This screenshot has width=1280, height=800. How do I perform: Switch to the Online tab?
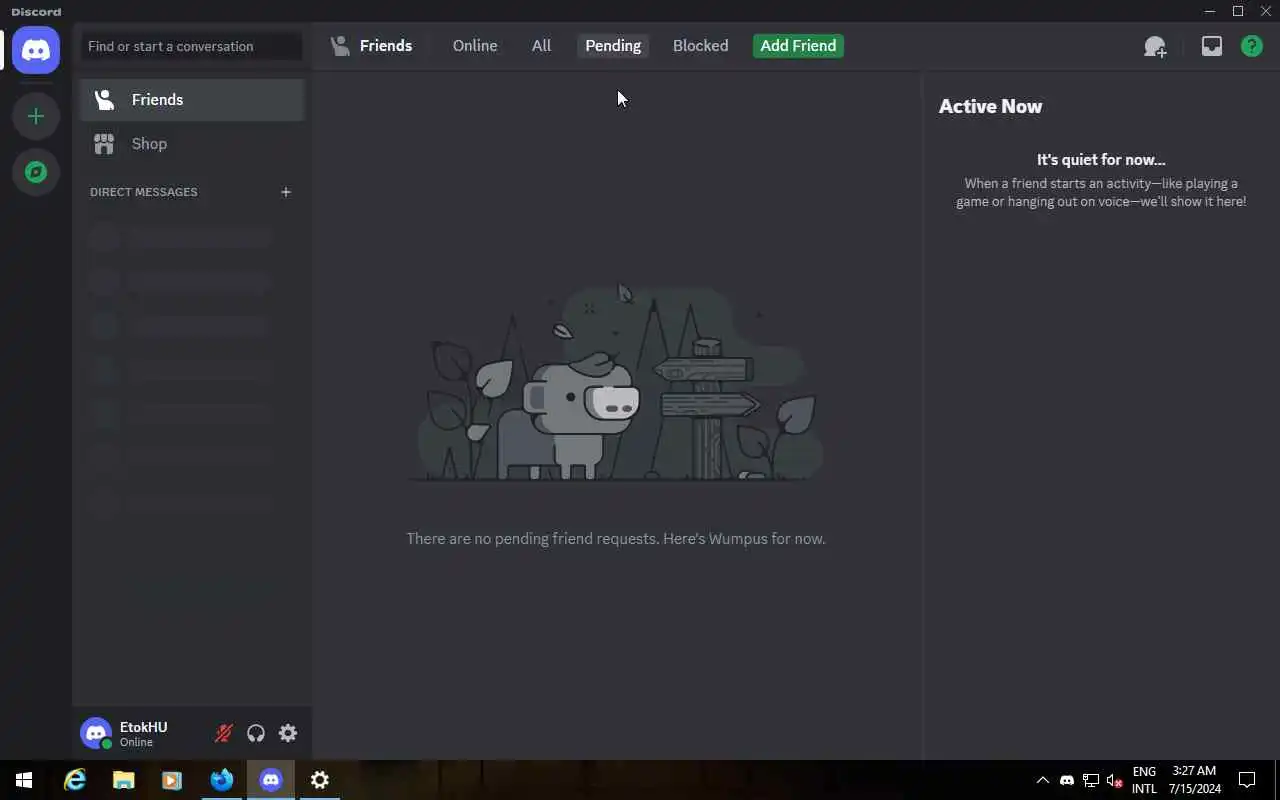[475, 46]
